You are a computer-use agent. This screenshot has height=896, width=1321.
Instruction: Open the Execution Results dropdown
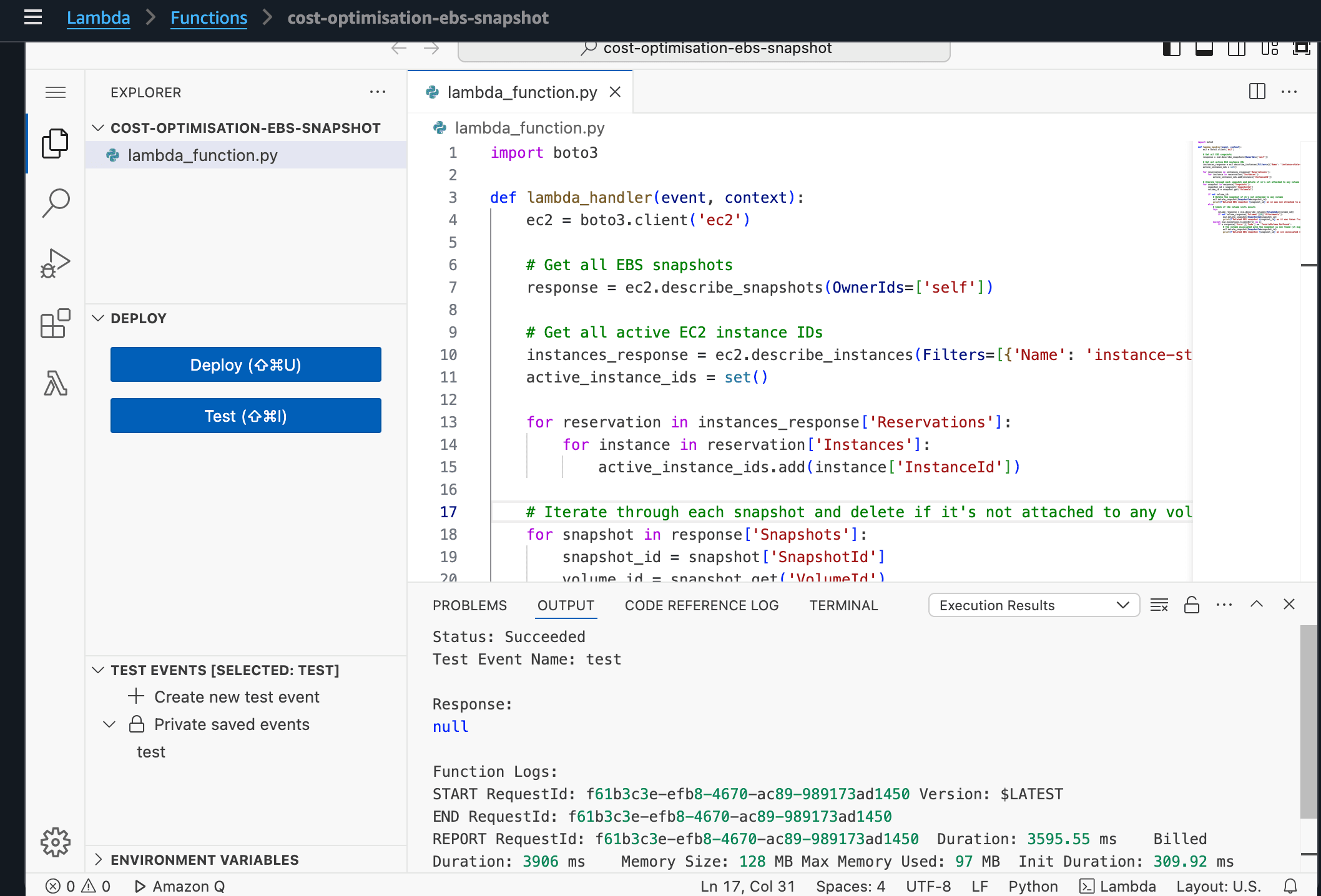coord(1034,605)
